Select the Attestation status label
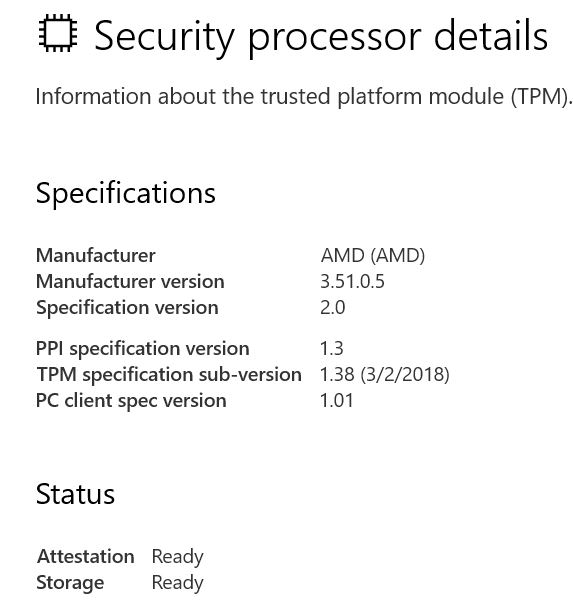 pyautogui.click(x=86, y=556)
